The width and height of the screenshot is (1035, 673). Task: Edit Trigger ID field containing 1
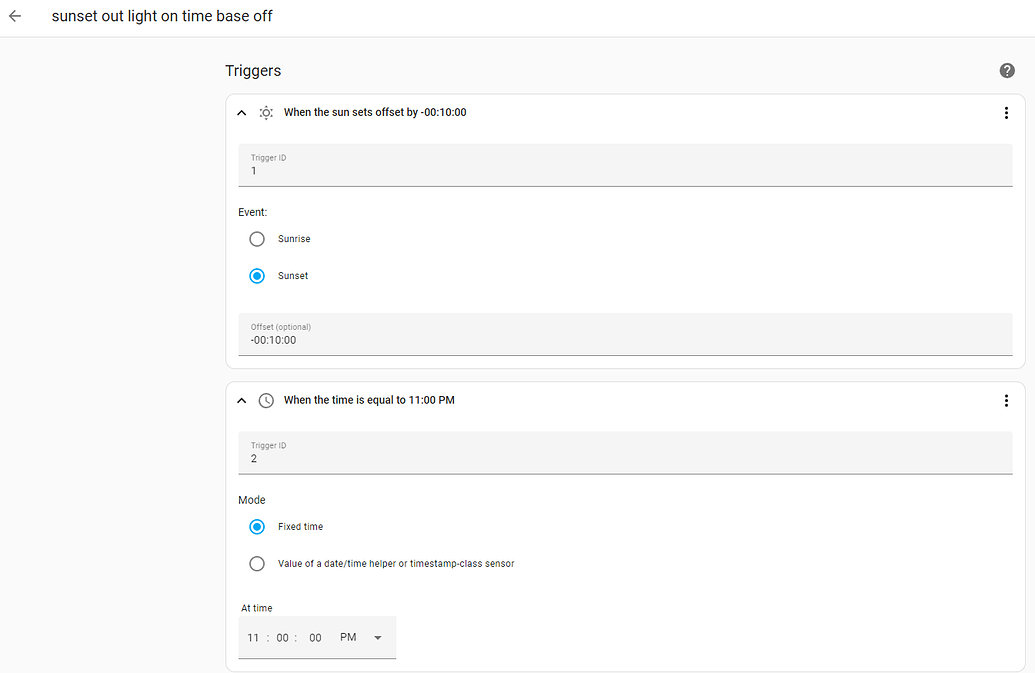[x=625, y=165]
